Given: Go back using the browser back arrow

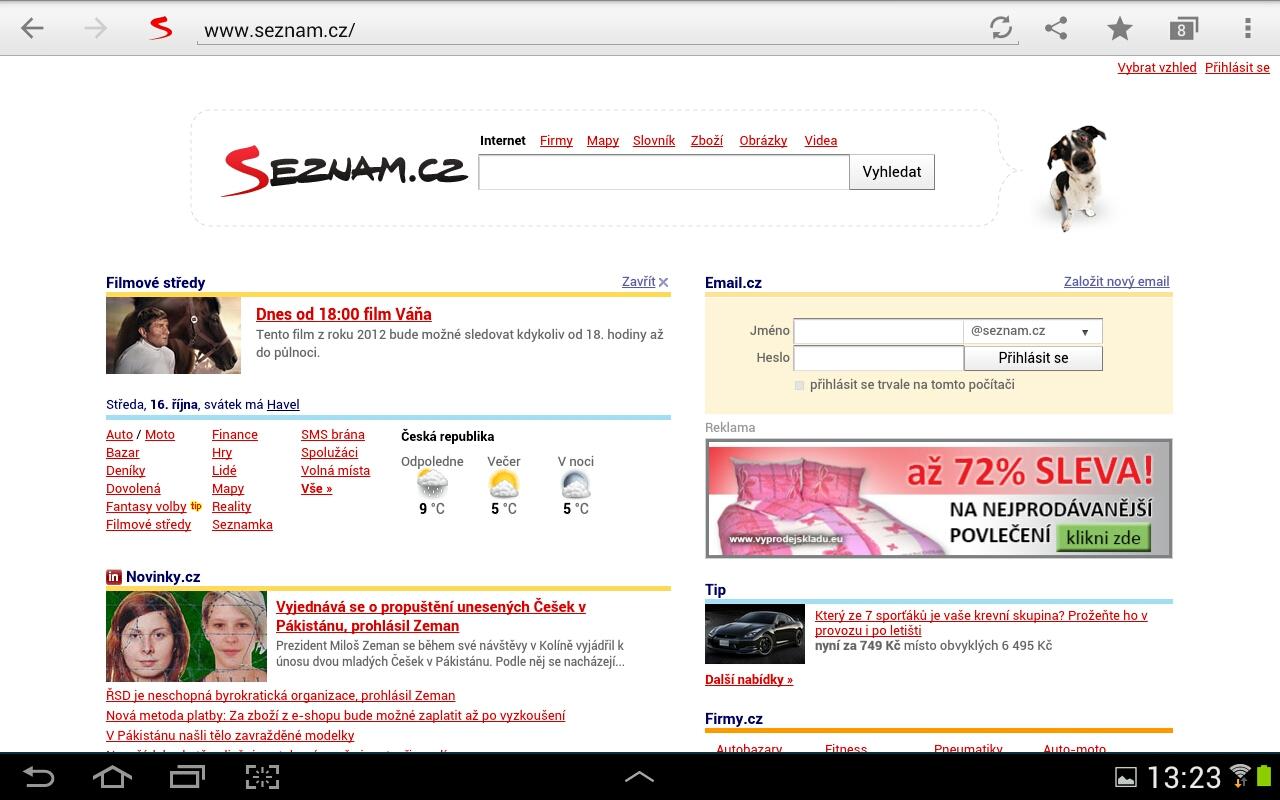Looking at the screenshot, I should pos(32,28).
